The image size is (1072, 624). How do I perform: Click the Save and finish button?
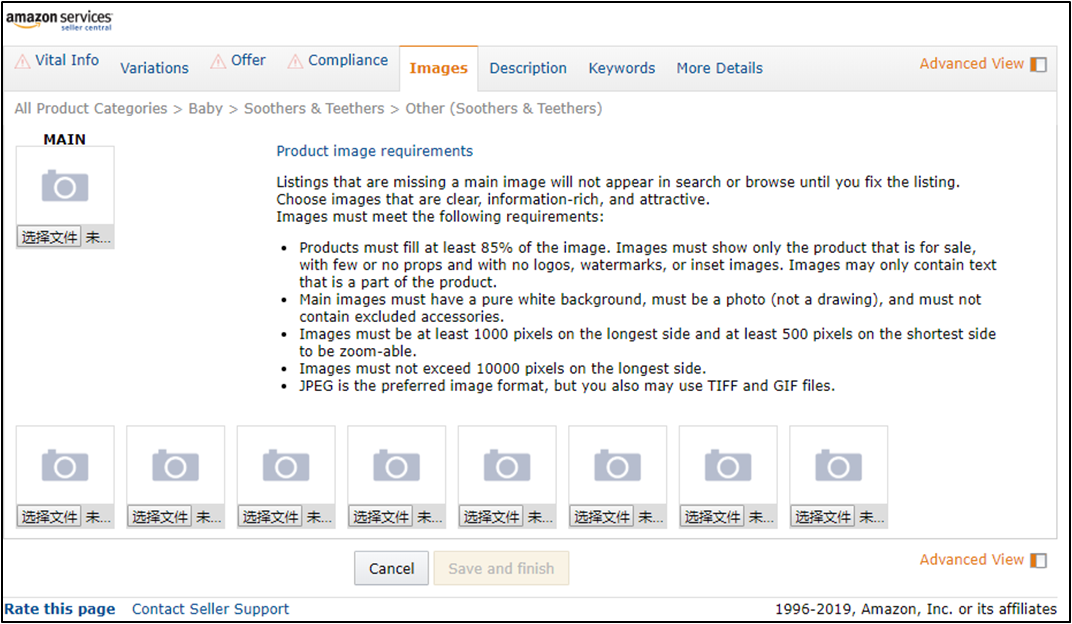[x=501, y=568]
